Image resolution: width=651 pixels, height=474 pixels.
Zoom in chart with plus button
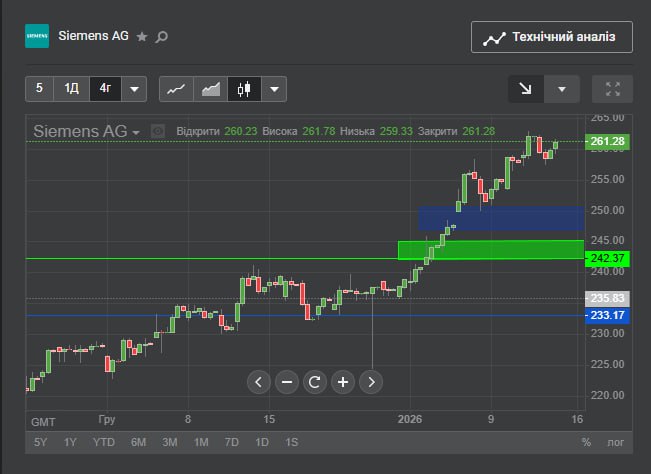pos(343,381)
